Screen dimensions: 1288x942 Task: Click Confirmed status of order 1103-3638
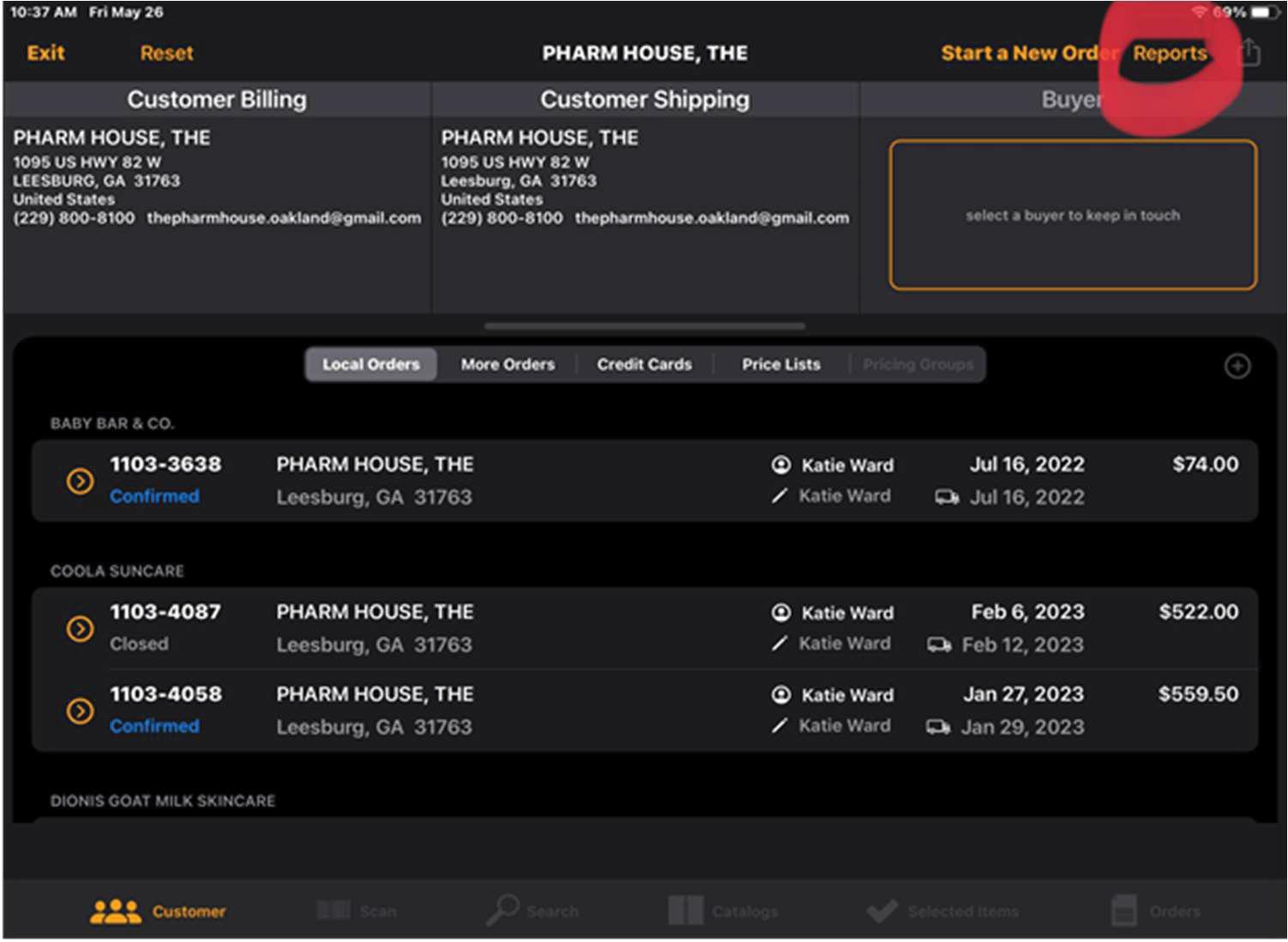154,496
